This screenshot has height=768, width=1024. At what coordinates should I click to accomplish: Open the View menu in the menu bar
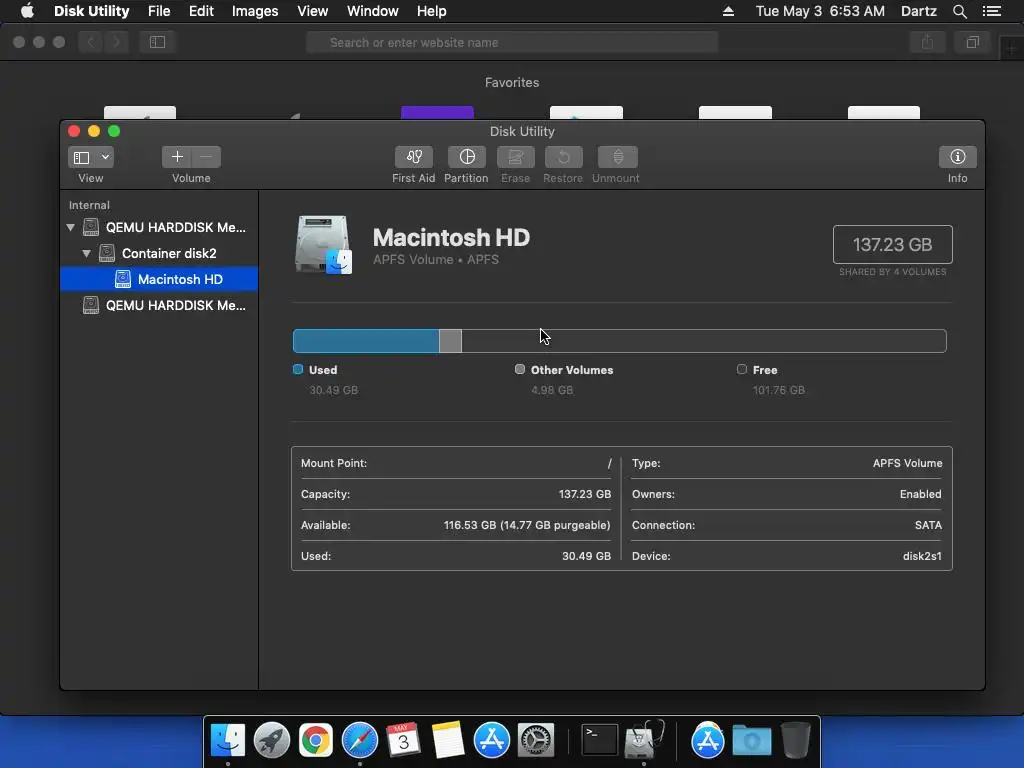(x=313, y=11)
